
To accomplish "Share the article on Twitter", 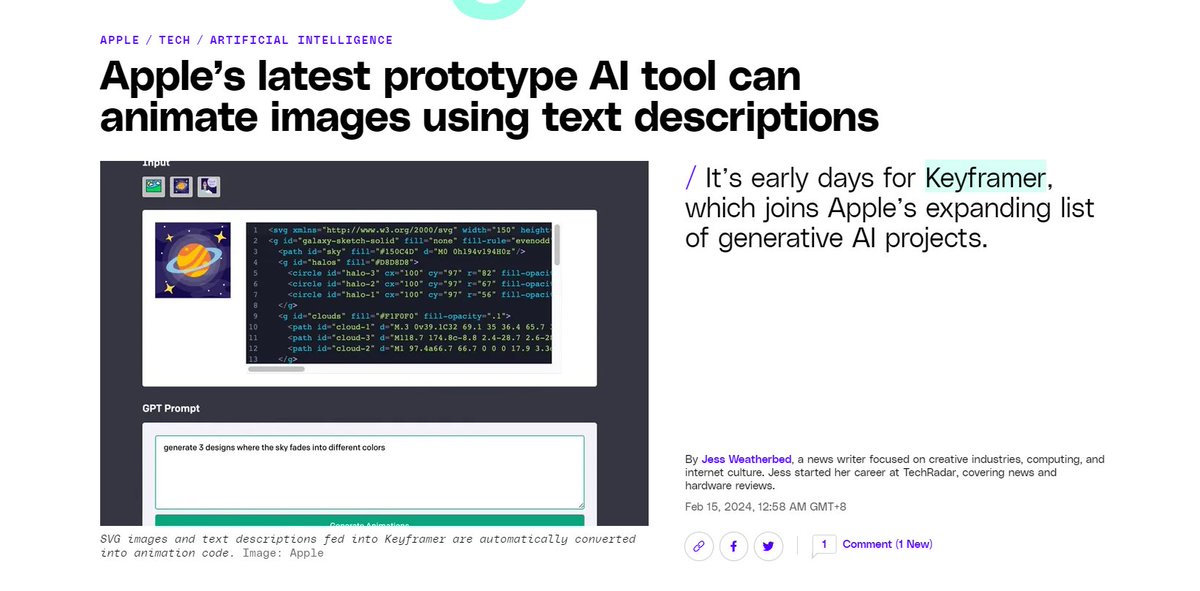I will [768, 546].
